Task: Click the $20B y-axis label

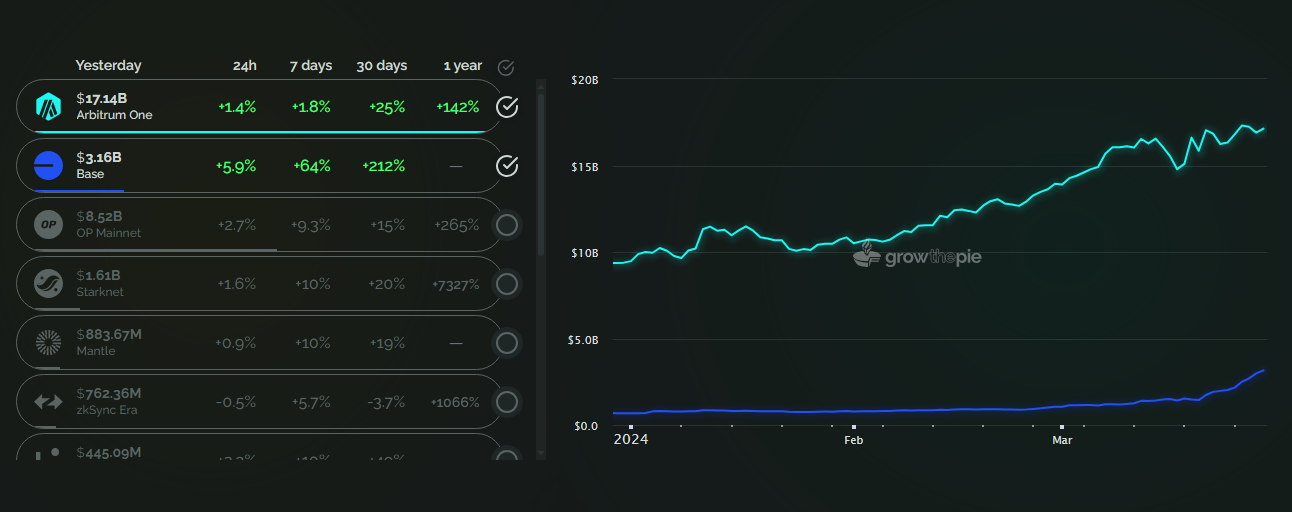Action: pyautogui.click(x=585, y=79)
